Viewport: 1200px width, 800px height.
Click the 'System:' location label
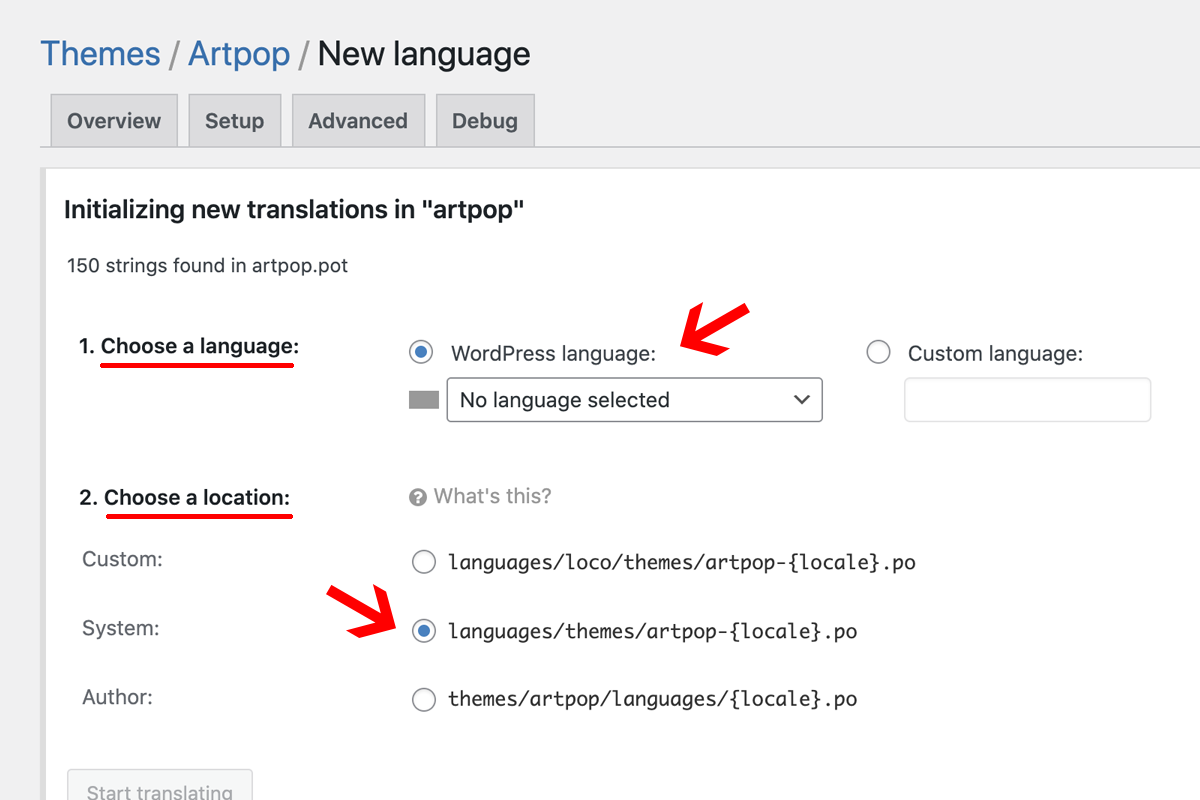[x=121, y=628]
